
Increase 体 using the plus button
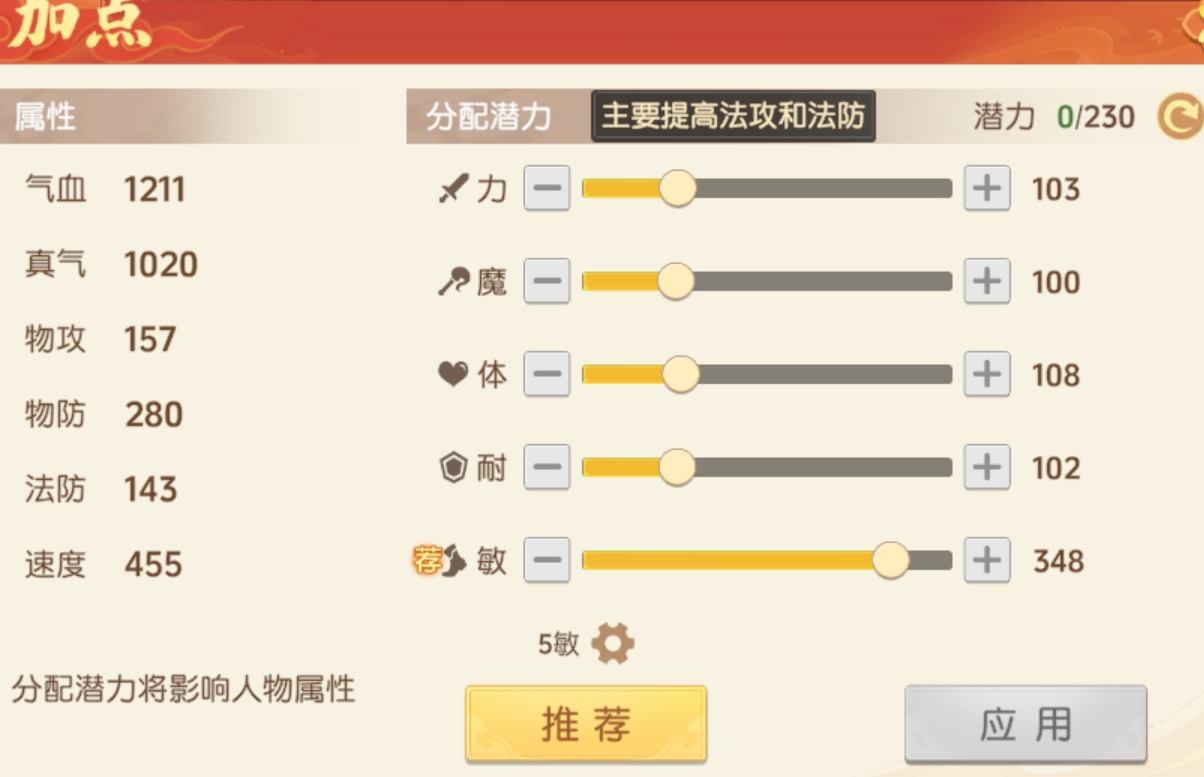pos(985,374)
